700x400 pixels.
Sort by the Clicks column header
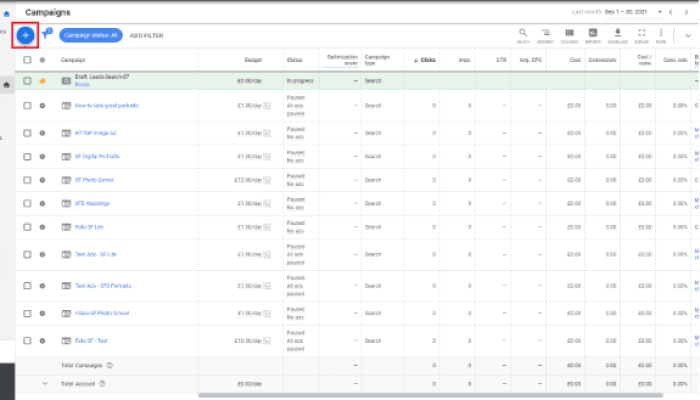[425, 60]
